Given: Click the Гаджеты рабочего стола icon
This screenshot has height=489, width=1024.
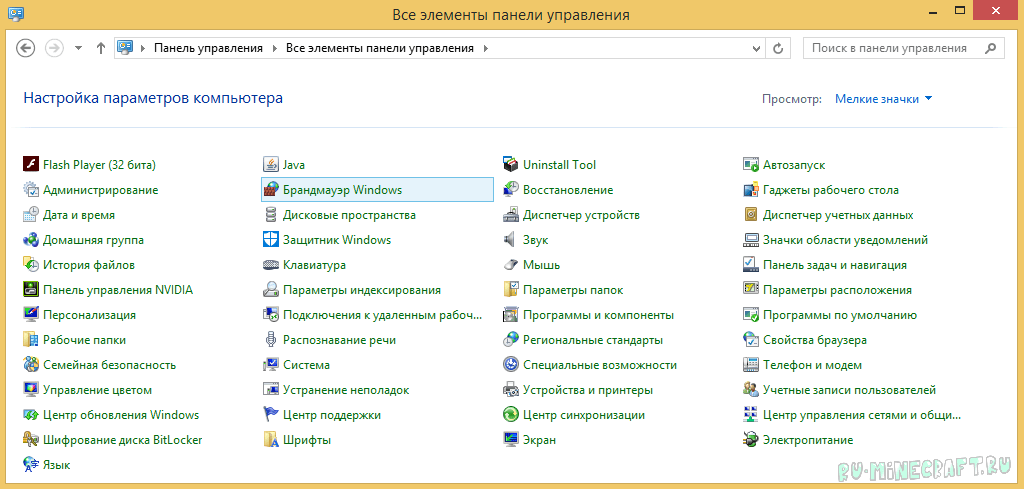Looking at the screenshot, I should pos(751,190).
